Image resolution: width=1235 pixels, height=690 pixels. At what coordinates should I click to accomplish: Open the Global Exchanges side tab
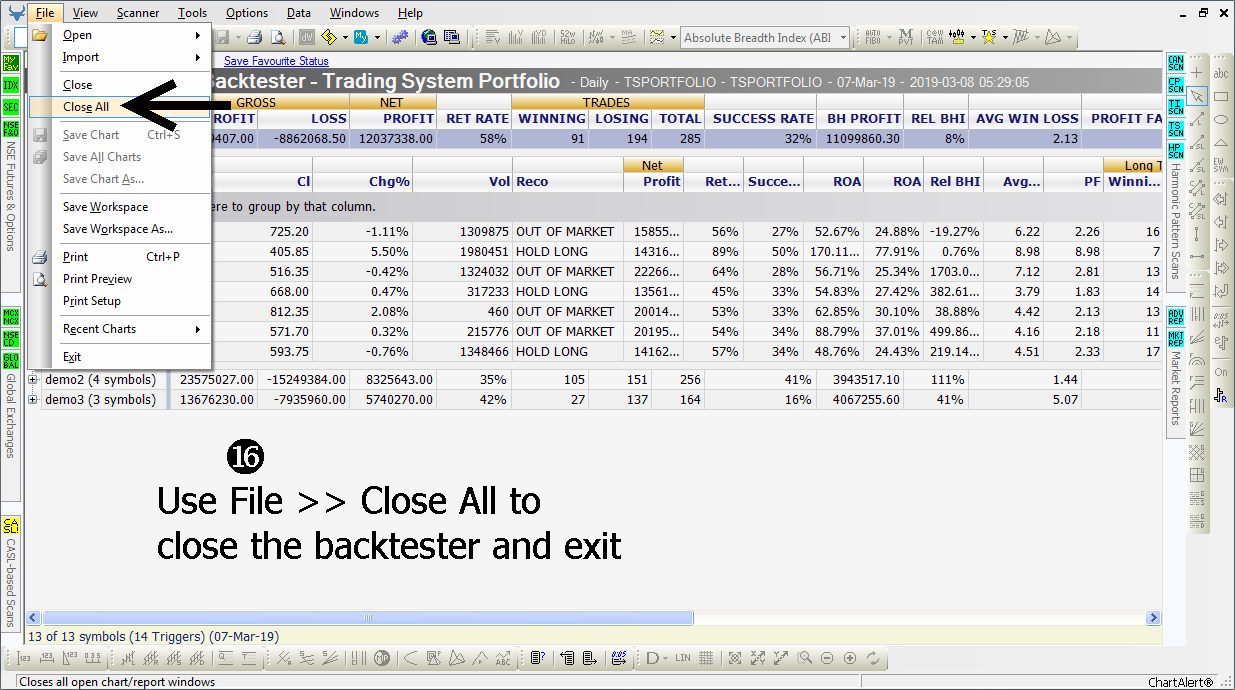tap(11, 417)
